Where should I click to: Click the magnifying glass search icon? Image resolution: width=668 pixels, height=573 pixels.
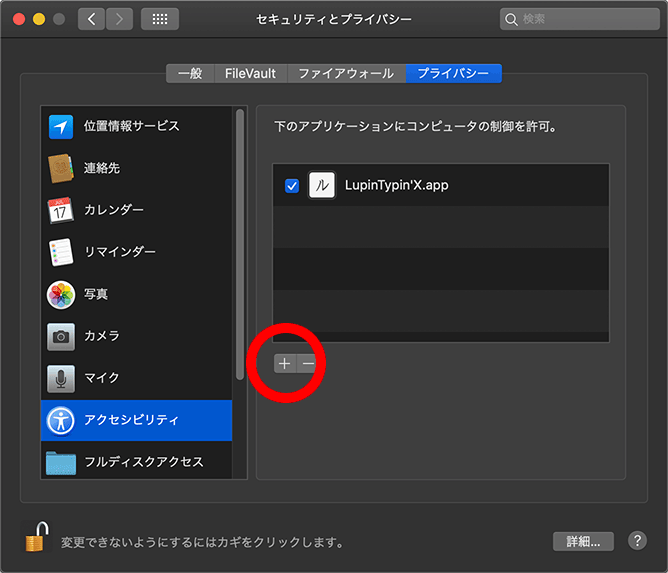[x=511, y=20]
